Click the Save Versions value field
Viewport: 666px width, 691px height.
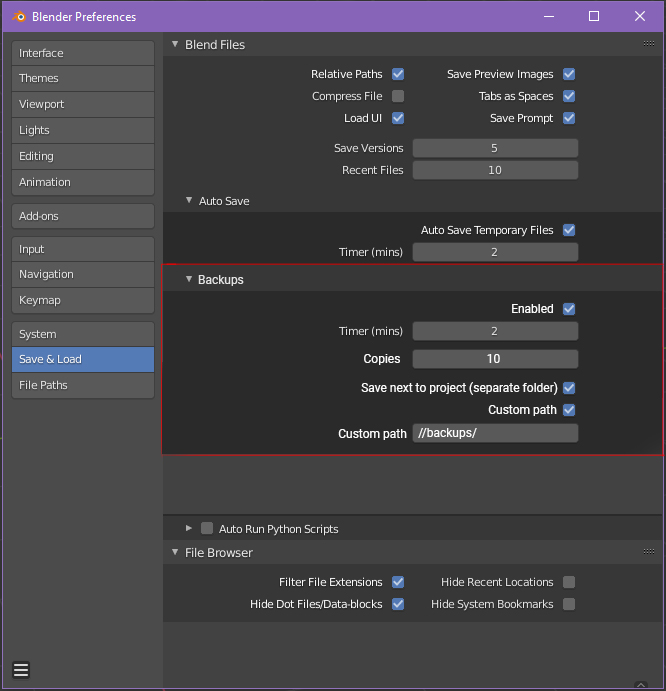click(495, 148)
